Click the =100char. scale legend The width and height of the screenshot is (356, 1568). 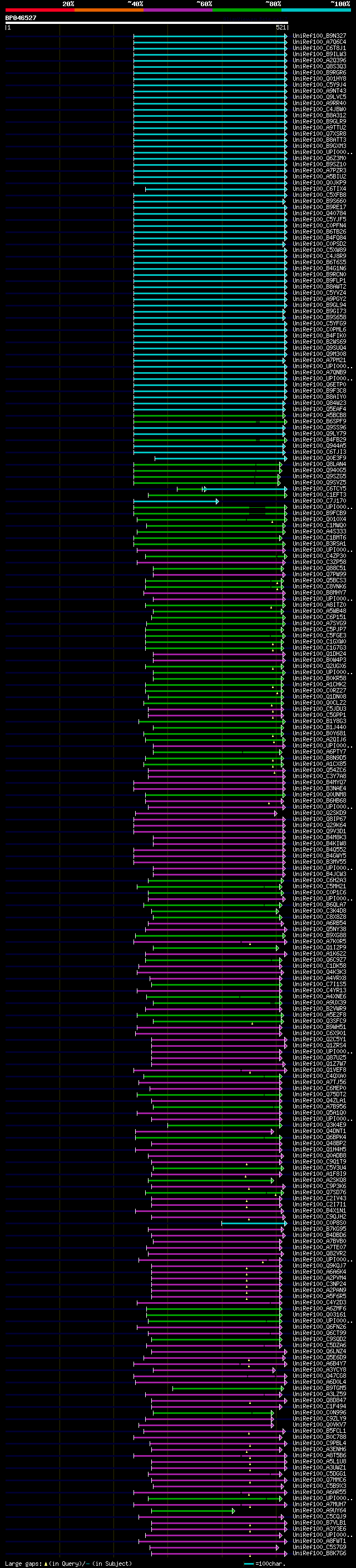[x=264, y=1564]
